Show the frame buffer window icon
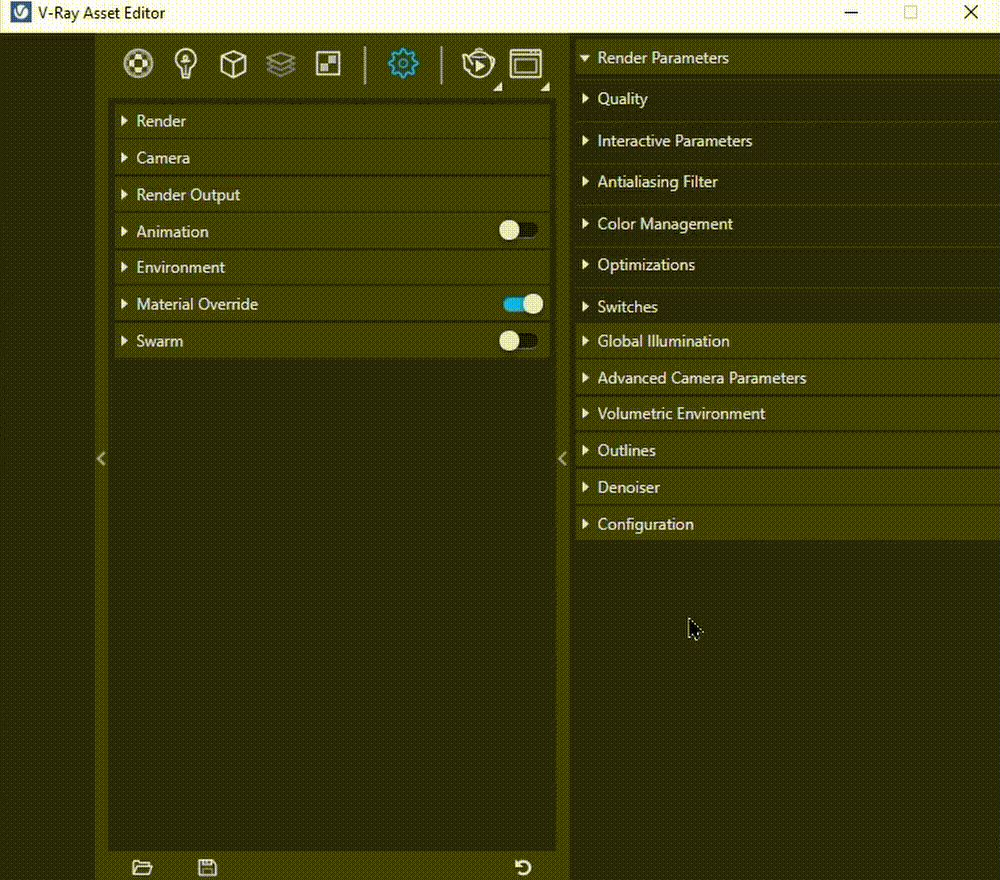The image size is (1000, 880). point(526,64)
